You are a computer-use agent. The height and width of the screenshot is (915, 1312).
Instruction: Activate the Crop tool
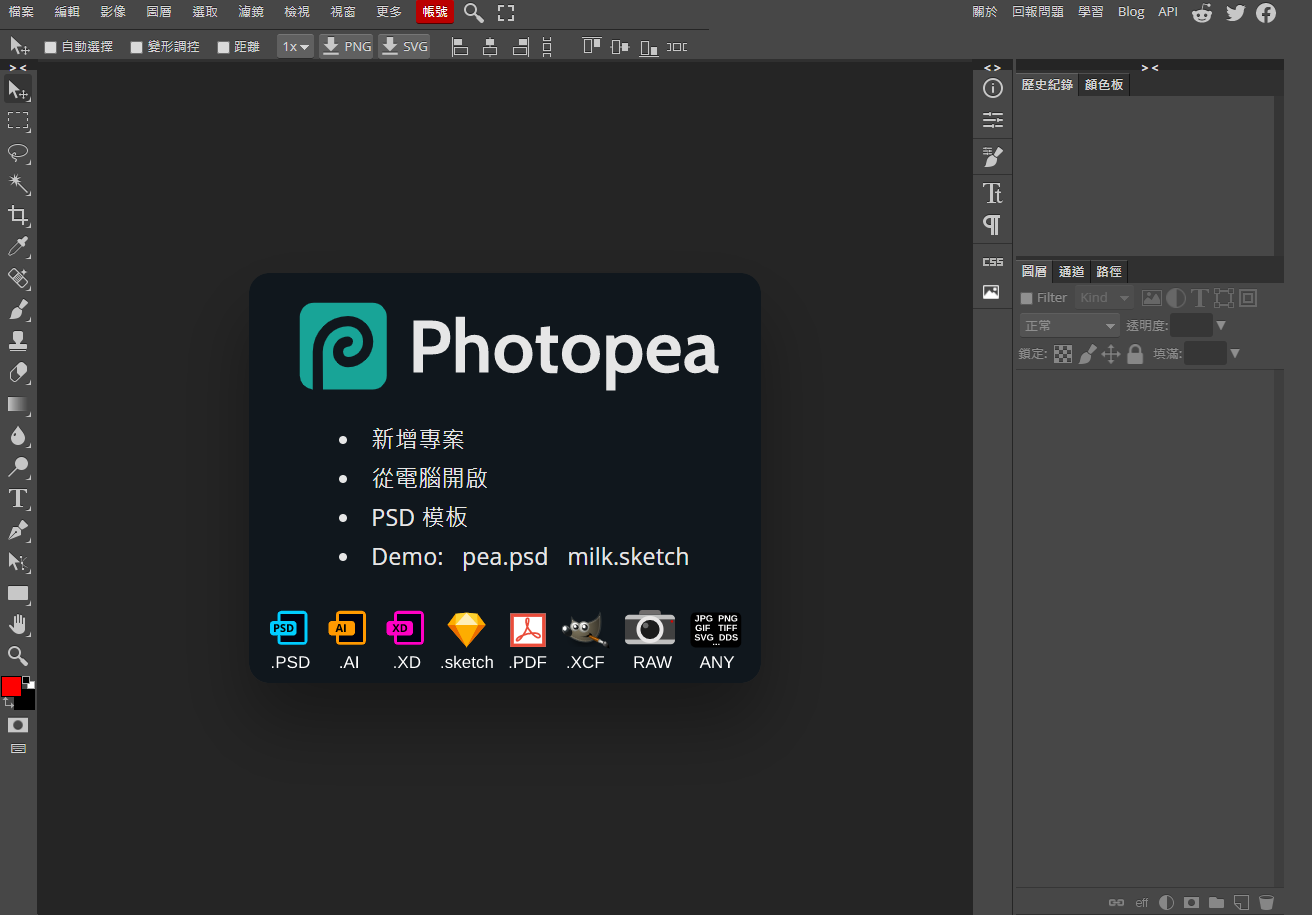[x=18, y=215]
